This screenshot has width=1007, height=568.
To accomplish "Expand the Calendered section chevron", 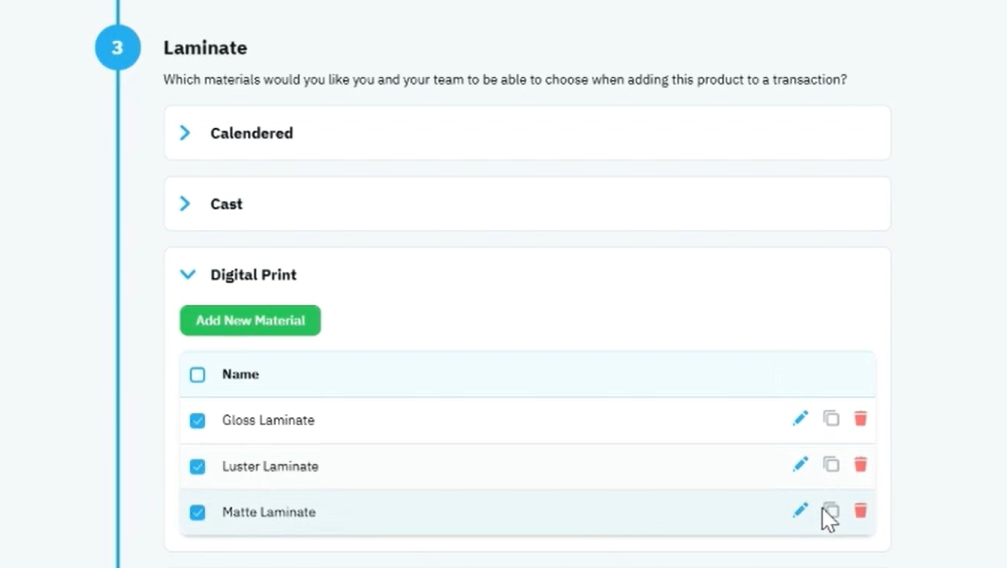I will (x=185, y=133).
